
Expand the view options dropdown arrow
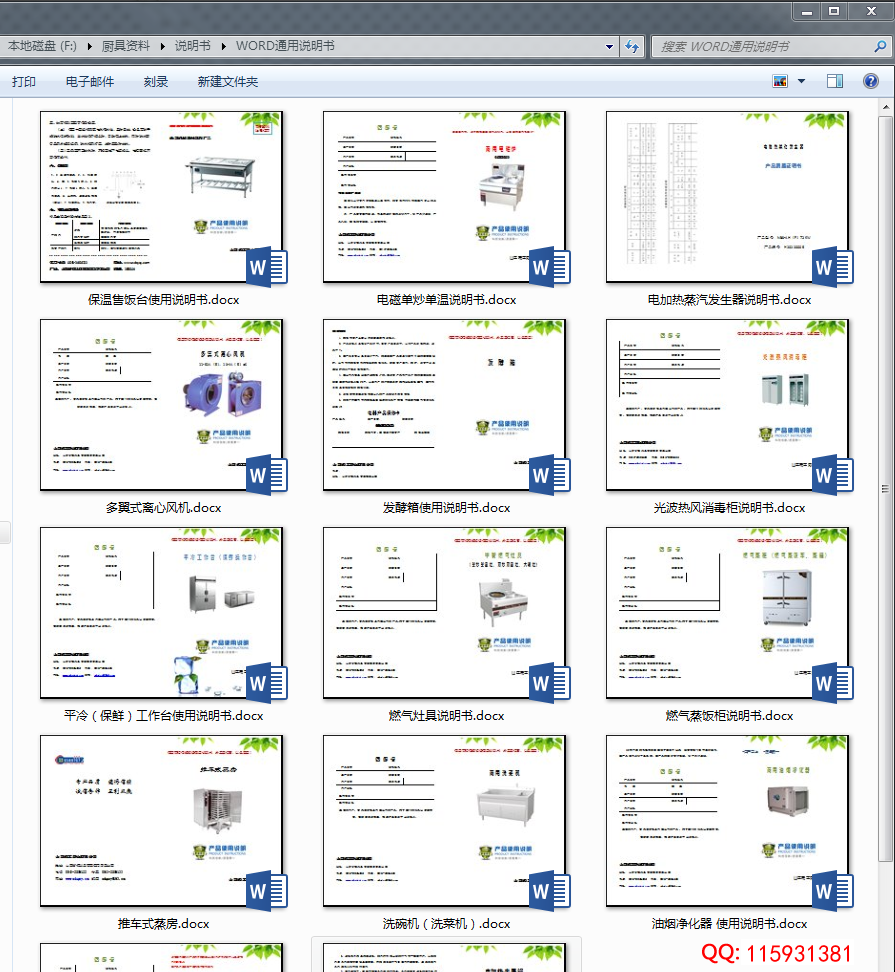[x=801, y=82]
